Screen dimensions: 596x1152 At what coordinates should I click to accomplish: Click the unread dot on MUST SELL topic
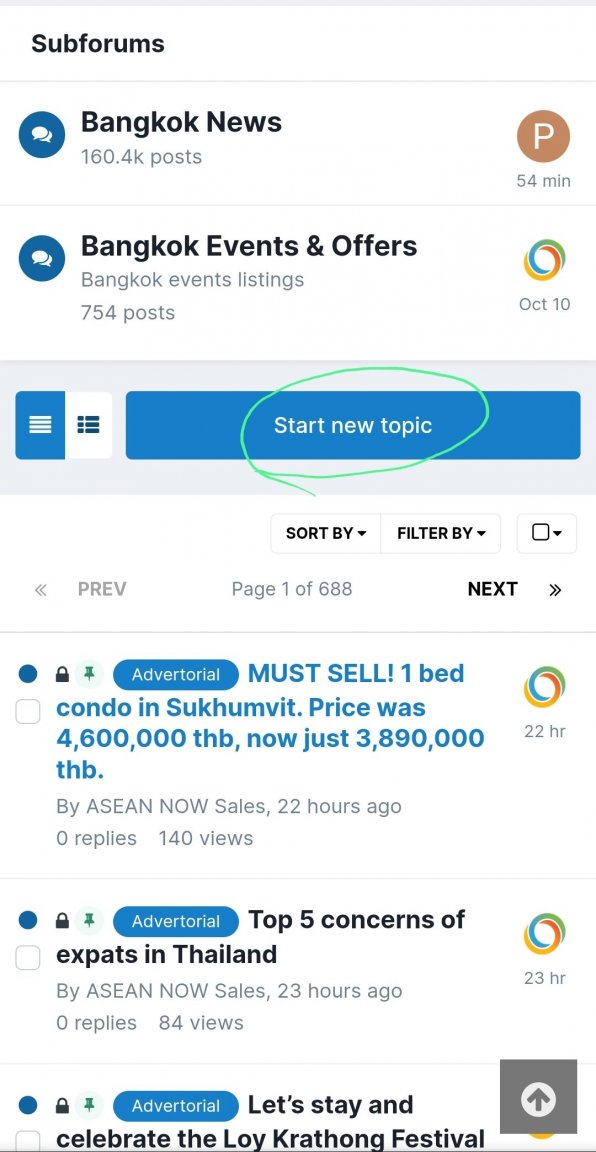(28, 674)
